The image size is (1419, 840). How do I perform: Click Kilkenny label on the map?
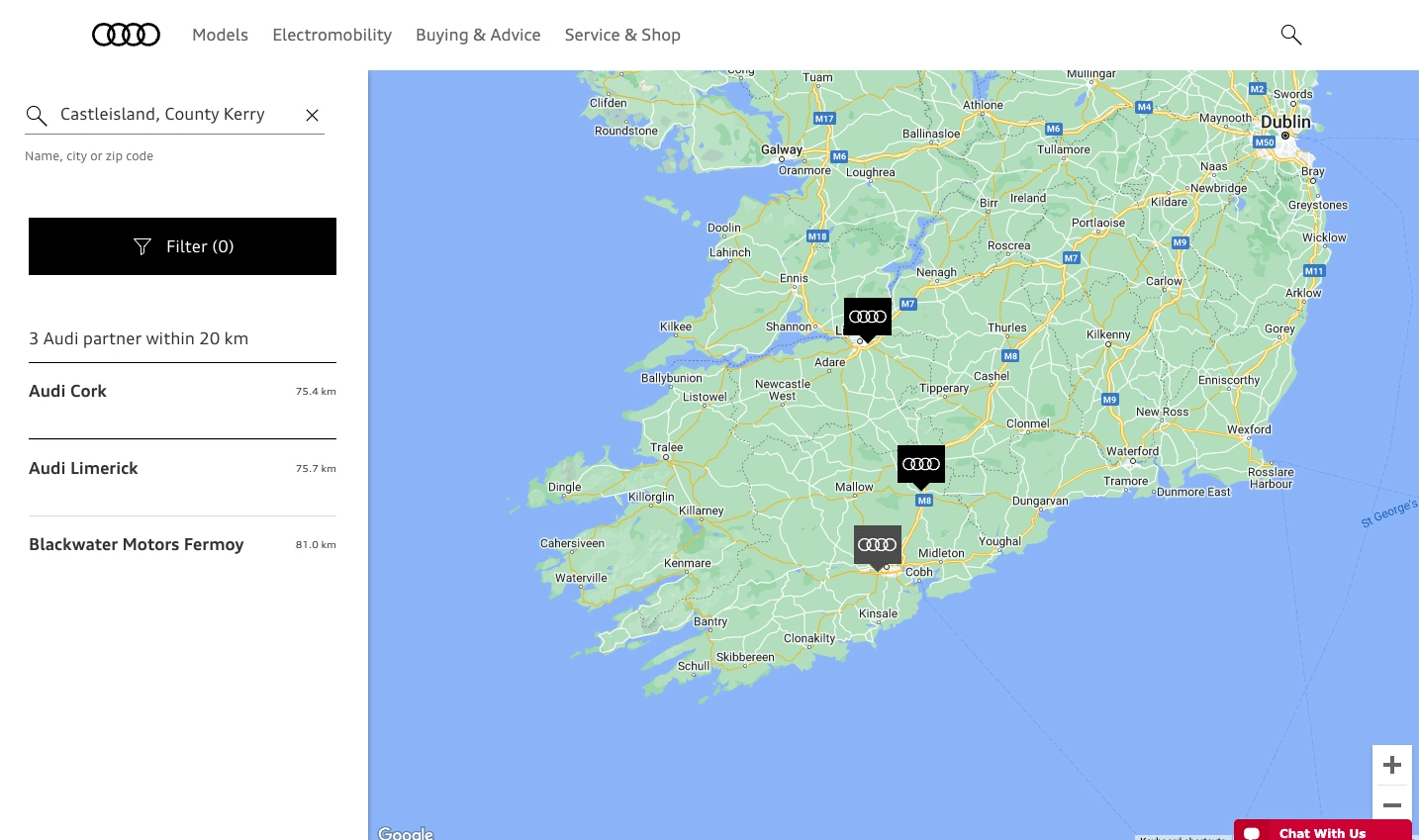tap(1108, 334)
